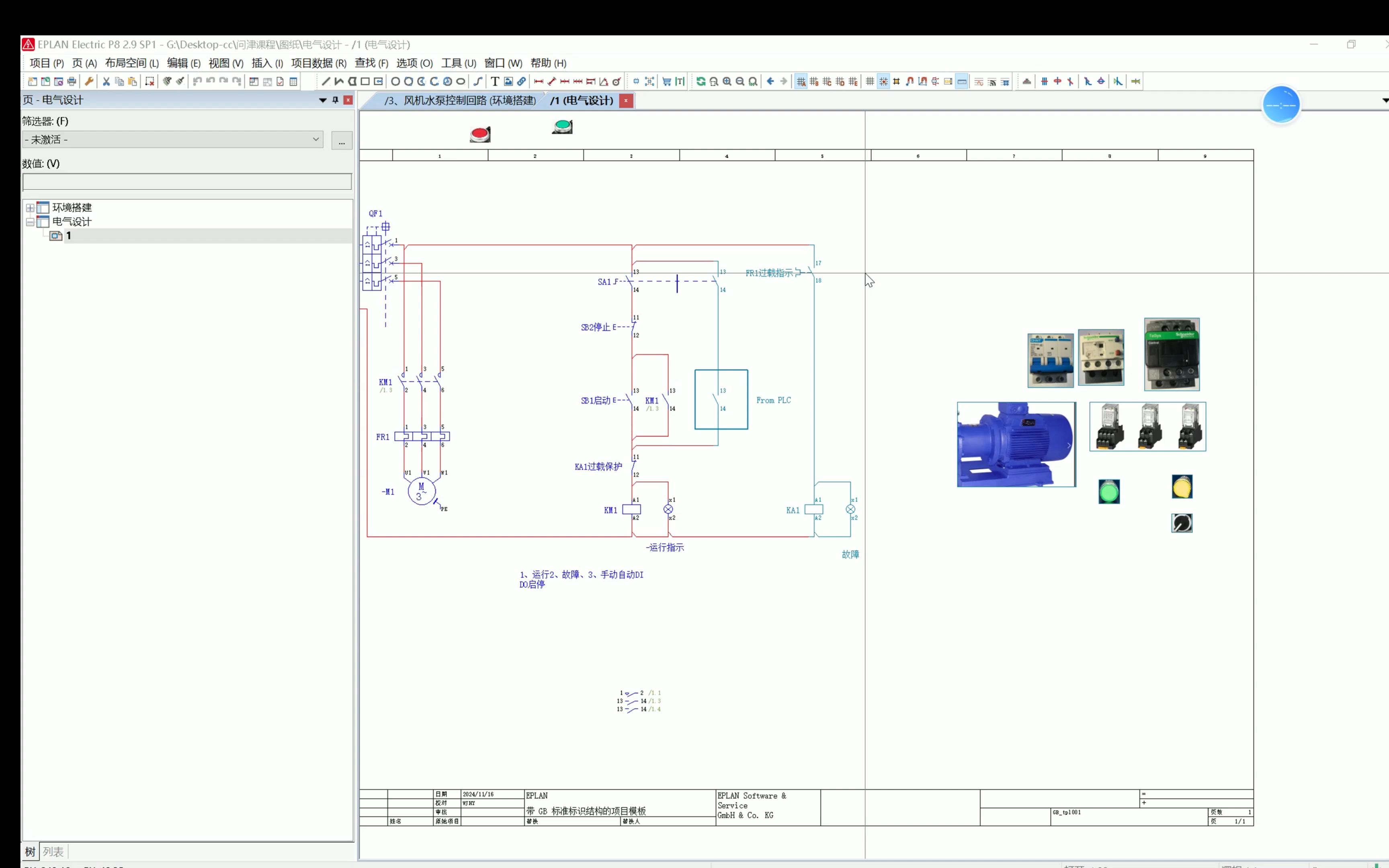Close the page navigator panel
This screenshot has height=868, width=1389.
tap(348, 100)
